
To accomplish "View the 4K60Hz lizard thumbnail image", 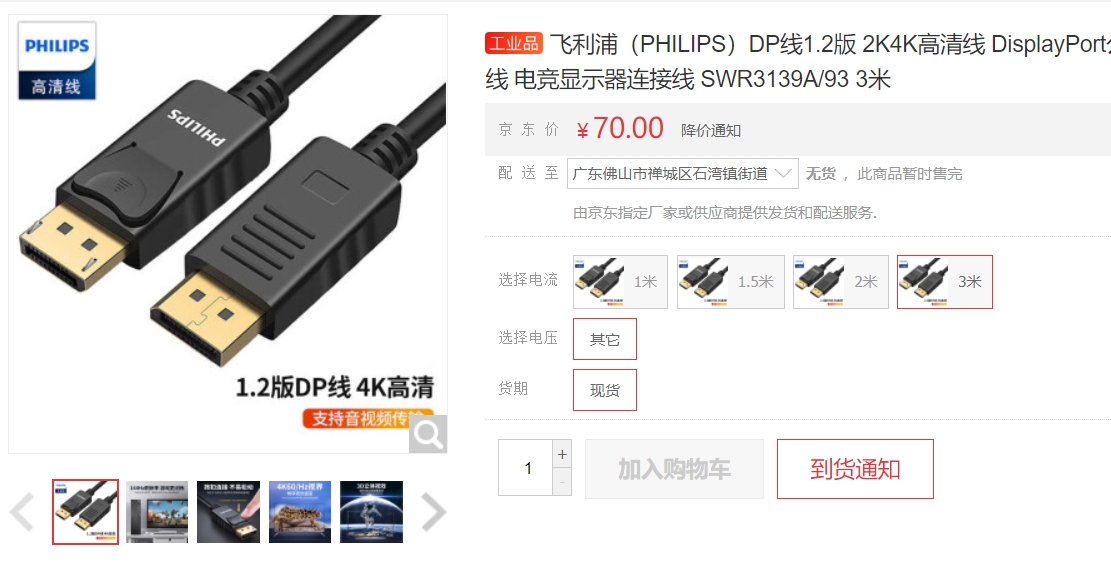I will coord(300,512).
